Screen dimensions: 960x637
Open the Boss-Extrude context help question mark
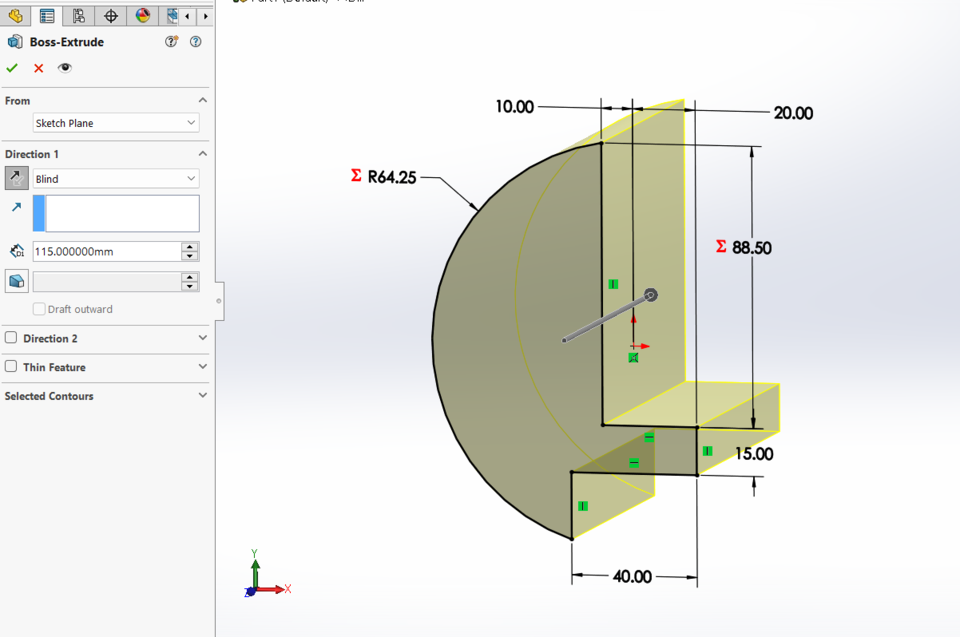click(196, 42)
